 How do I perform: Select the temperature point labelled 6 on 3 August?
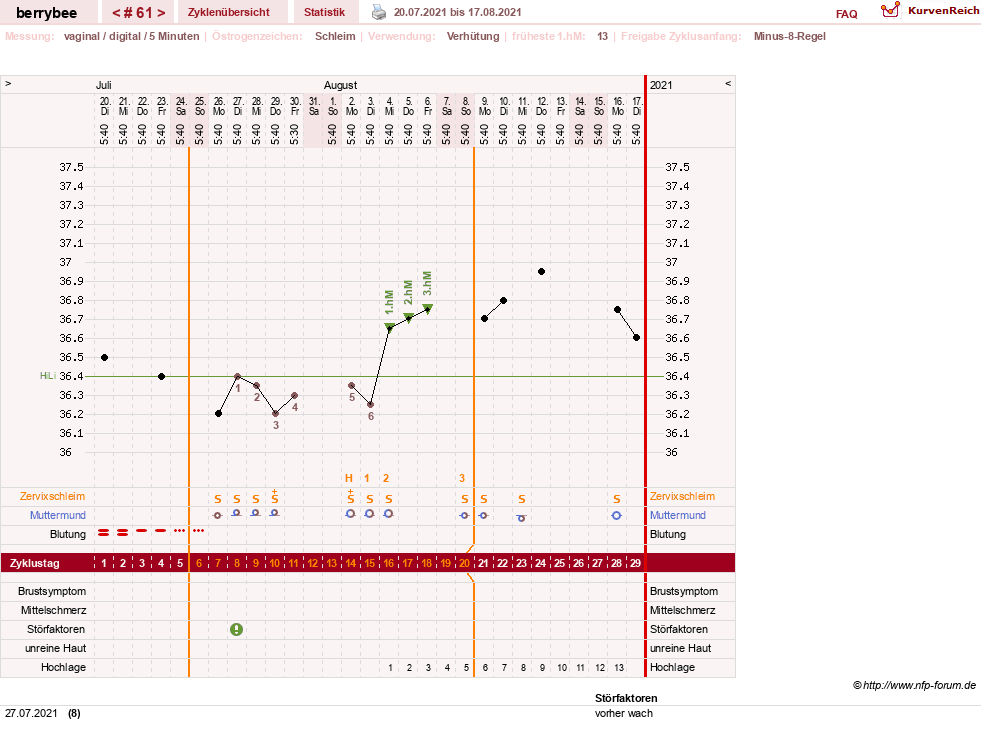[x=370, y=405]
